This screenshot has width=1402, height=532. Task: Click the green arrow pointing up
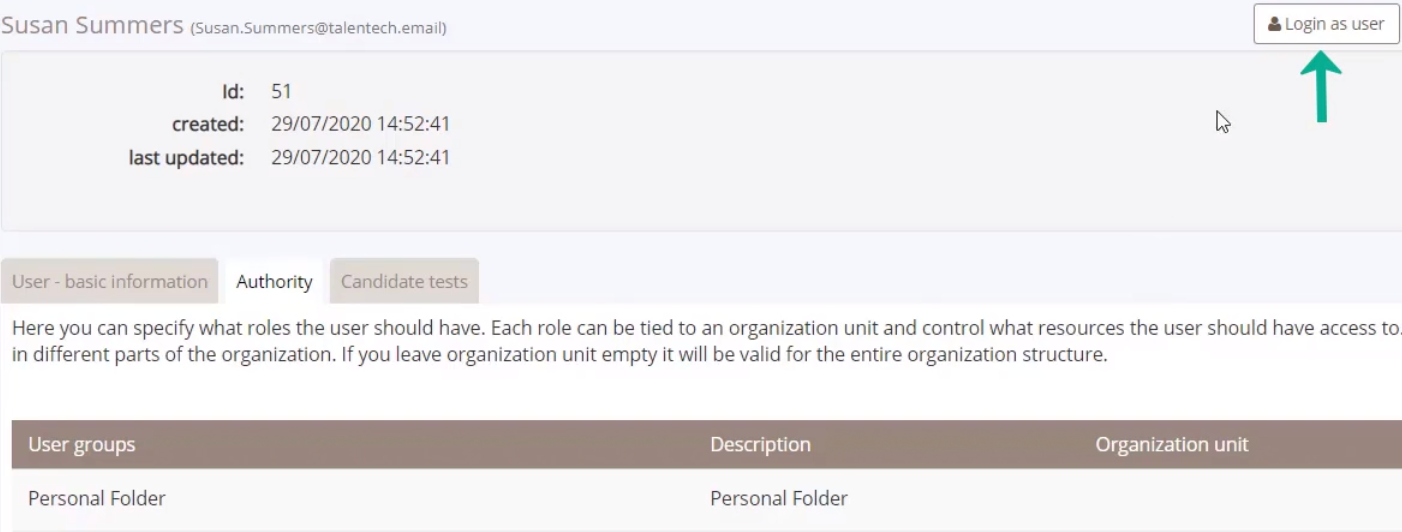1321,86
